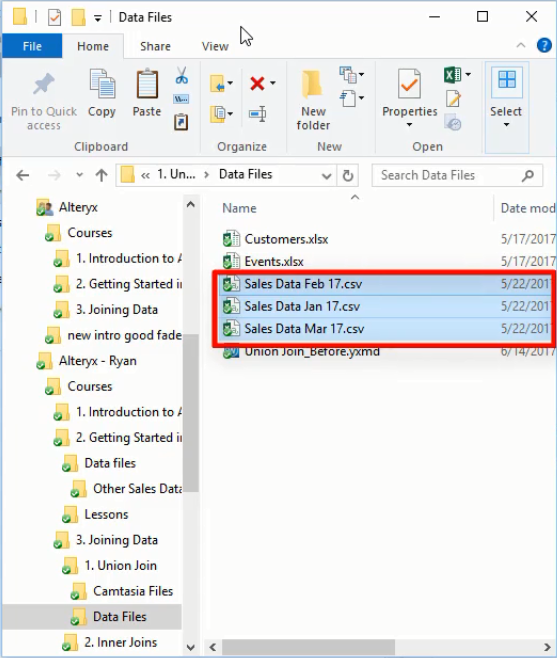The width and height of the screenshot is (557, 658).
Task: Click the Cut scissors icon
Action: click(x=181, y=76)
